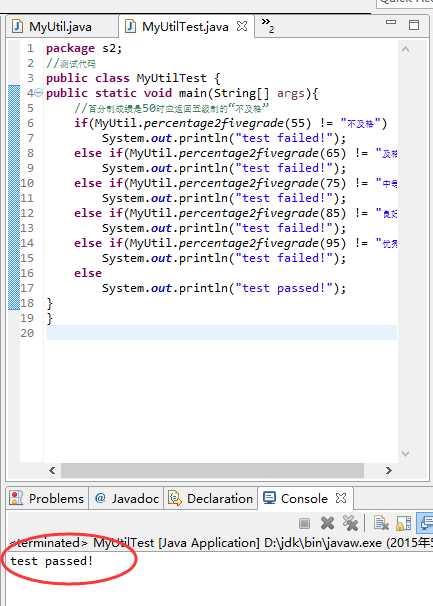The image size is (433, 606).
Task: Click the lone 'else' on line 16
Action: (88, 273)
